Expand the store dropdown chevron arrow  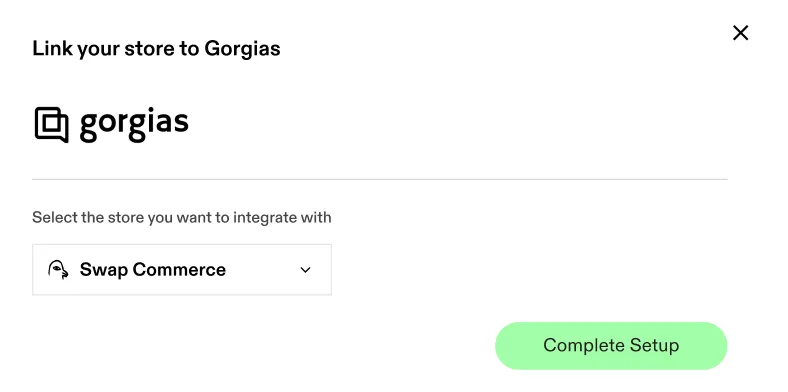pyautogui.click(x=305, y=270)
